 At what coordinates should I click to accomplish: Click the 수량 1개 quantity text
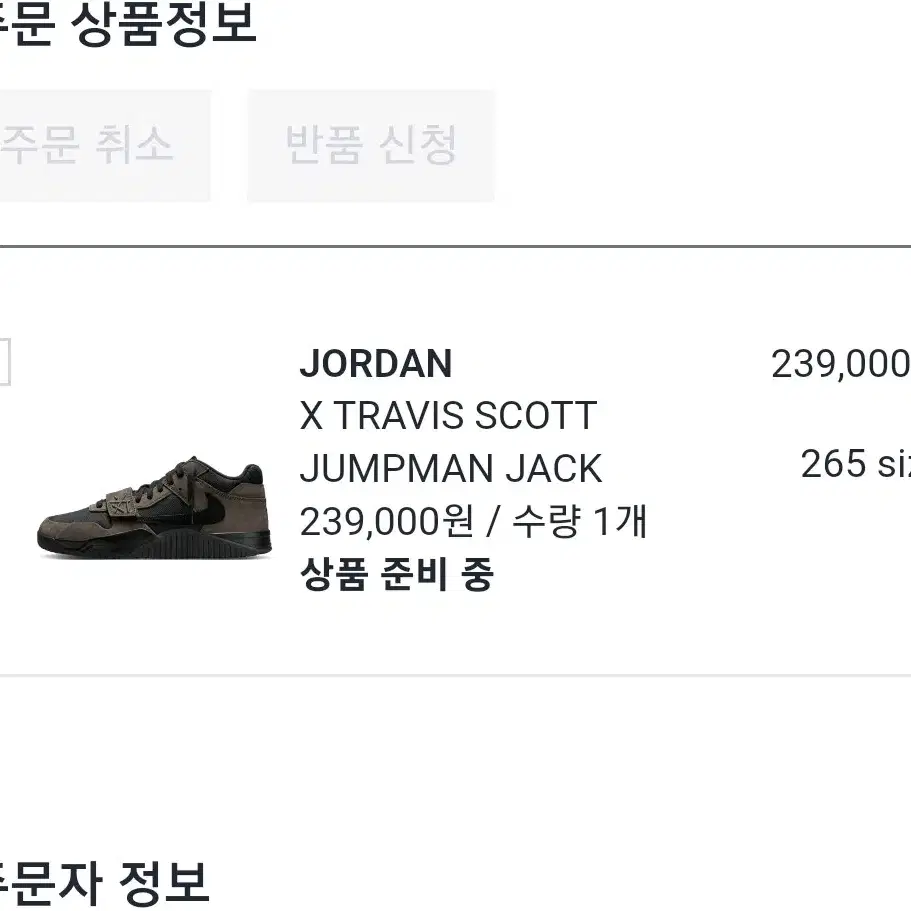pos(580,521)
